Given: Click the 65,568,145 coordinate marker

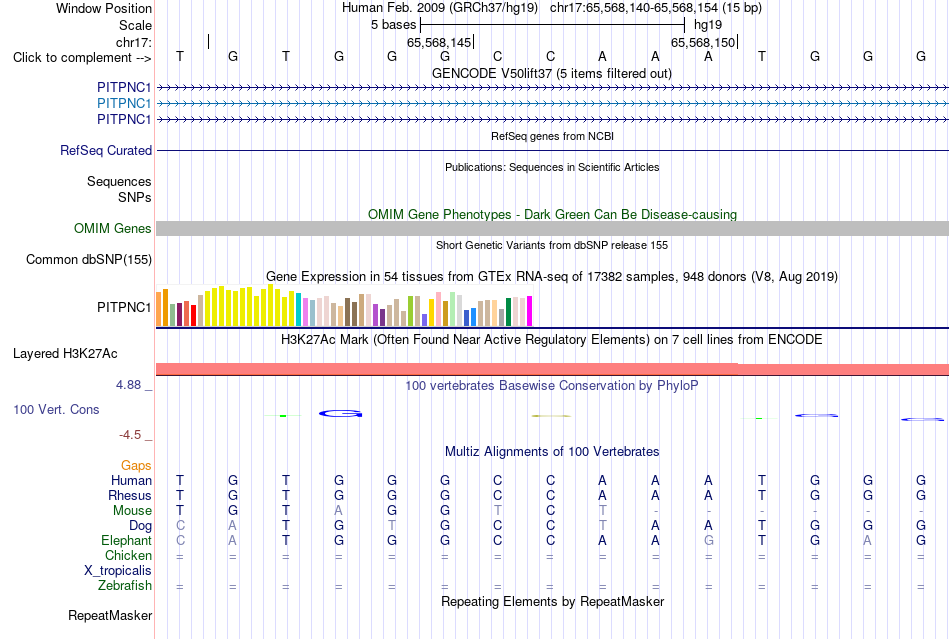Looking at the screenshot, I should click(x=439, y=42).
